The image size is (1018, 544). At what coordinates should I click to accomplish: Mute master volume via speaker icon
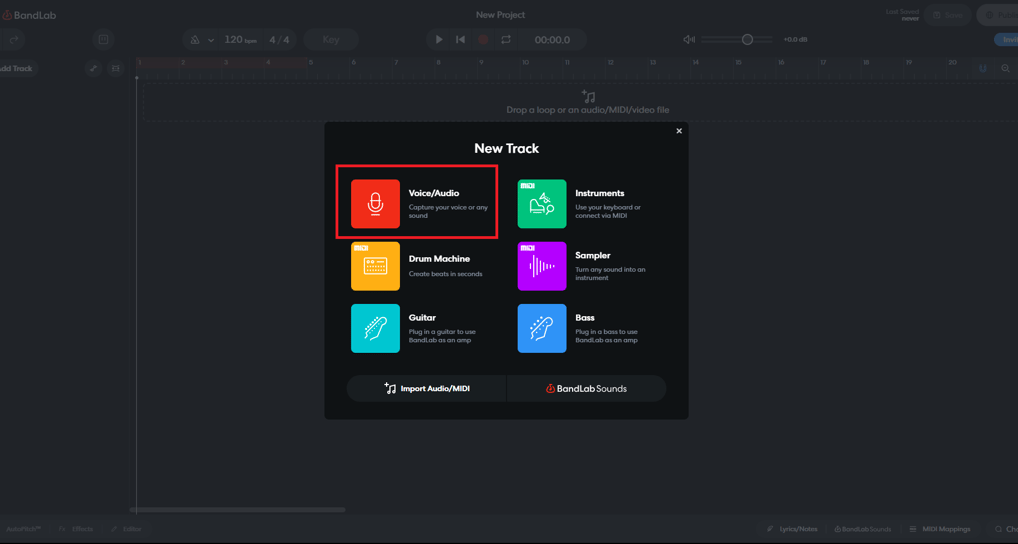(689, 40)
